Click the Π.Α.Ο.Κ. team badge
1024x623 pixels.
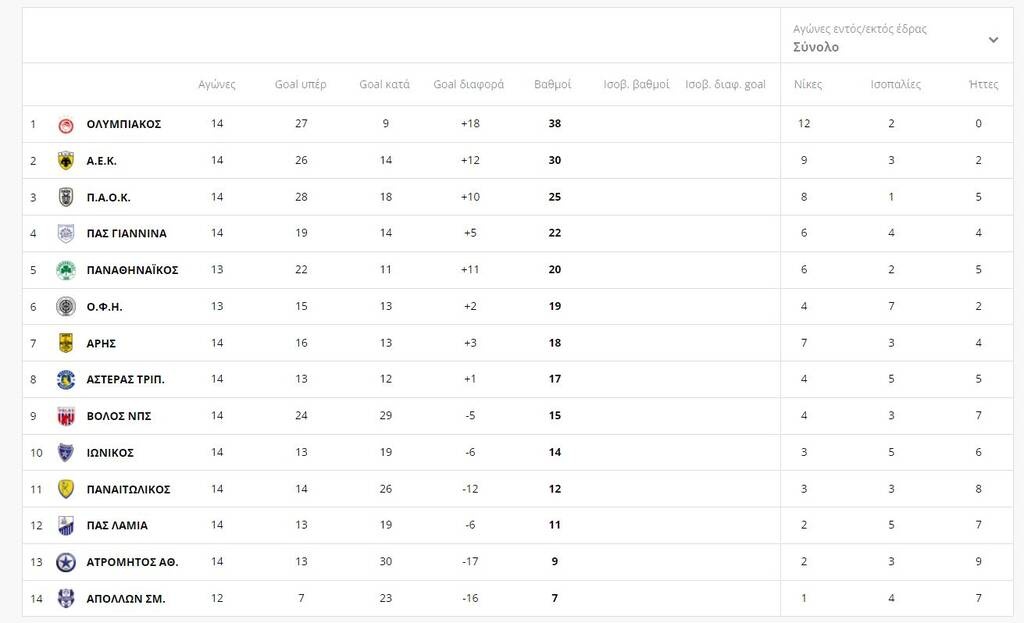point(66,197)
